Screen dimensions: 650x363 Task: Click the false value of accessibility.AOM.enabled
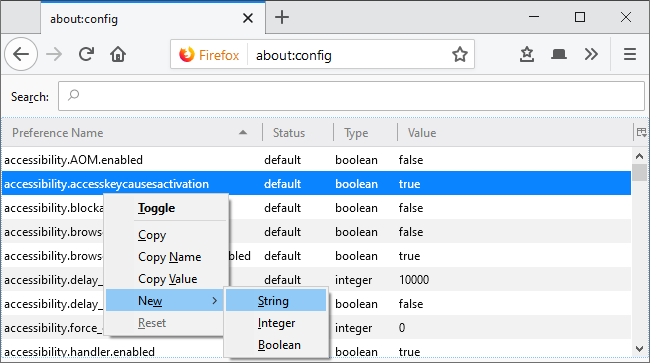pyautogui.click(x=411, y=160)
